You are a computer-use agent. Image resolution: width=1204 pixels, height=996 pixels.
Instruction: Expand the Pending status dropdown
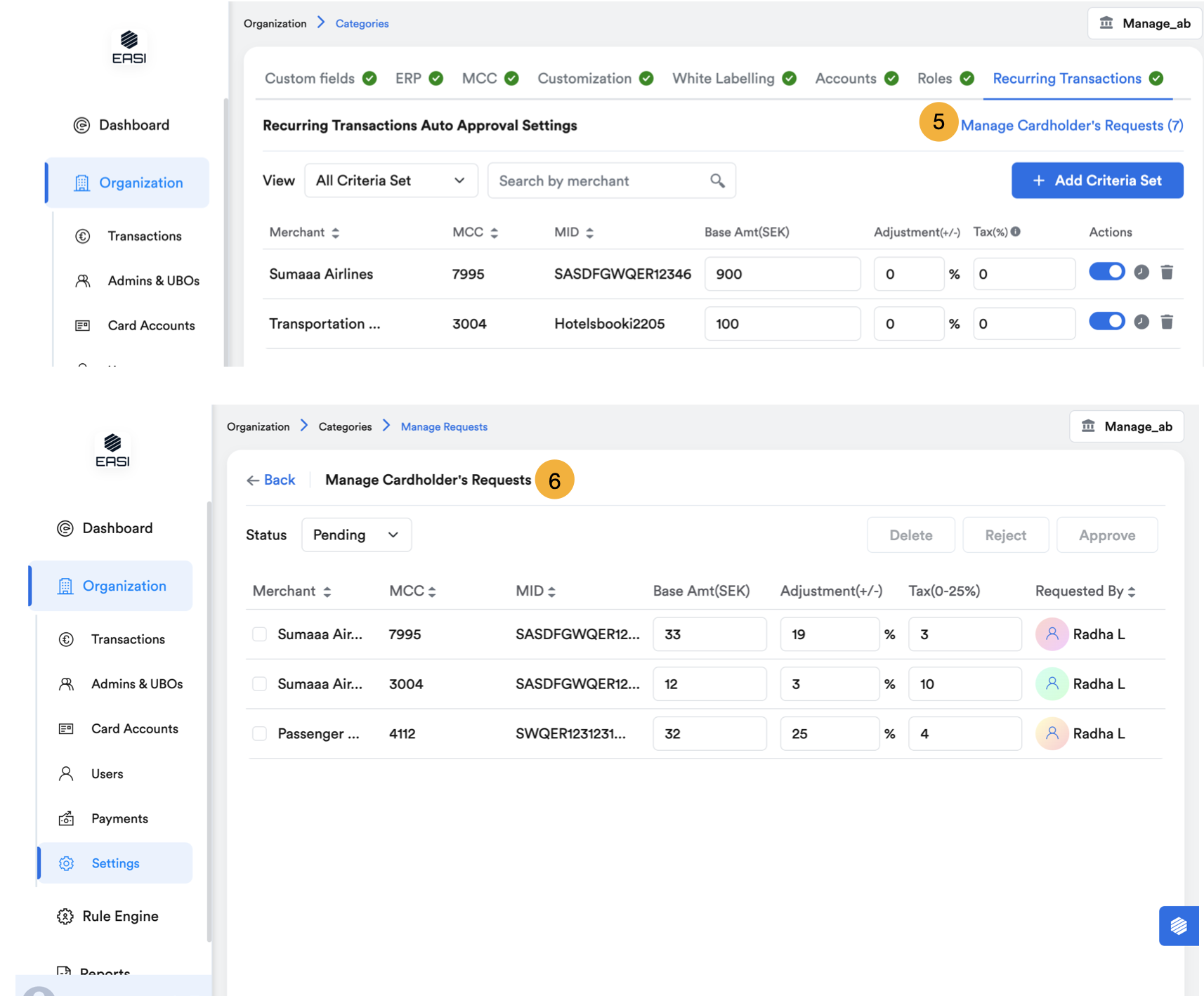click(x=356, y=535)
